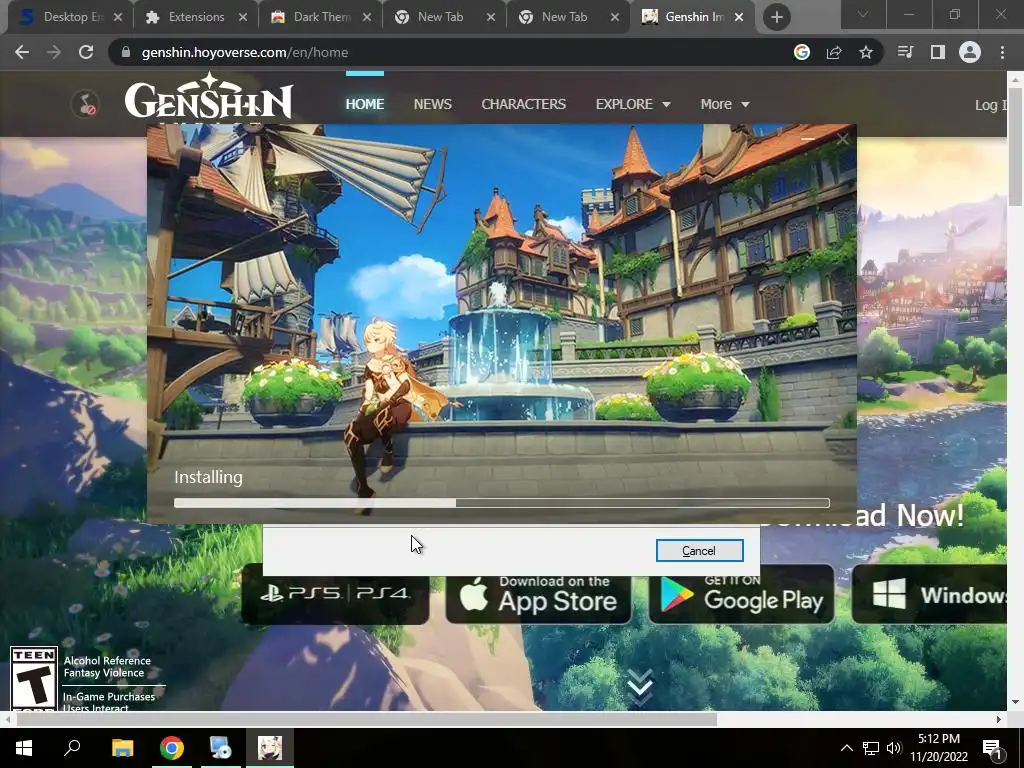Get it on Google Play button
This screenshot has height=768, width=1024.
tap(741, 594)
